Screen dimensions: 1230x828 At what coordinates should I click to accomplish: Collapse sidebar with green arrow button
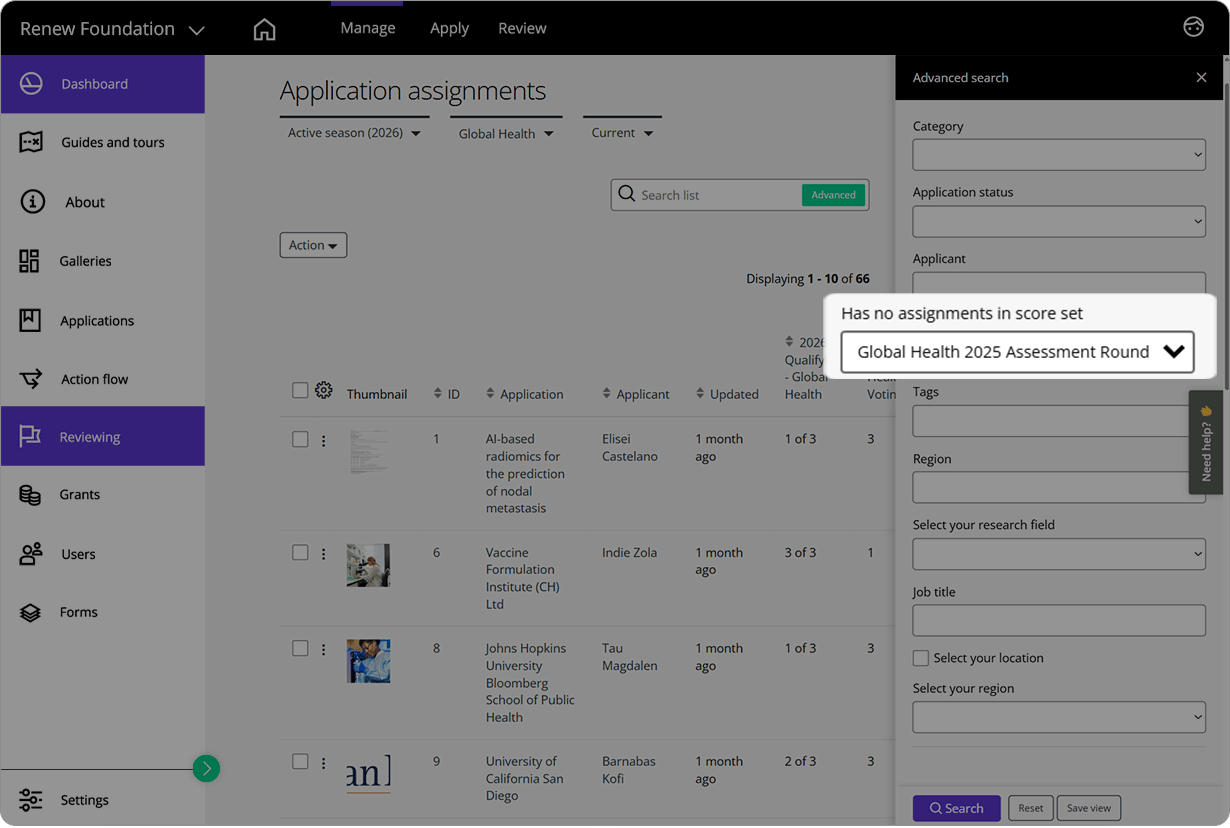tap(206, 768)
